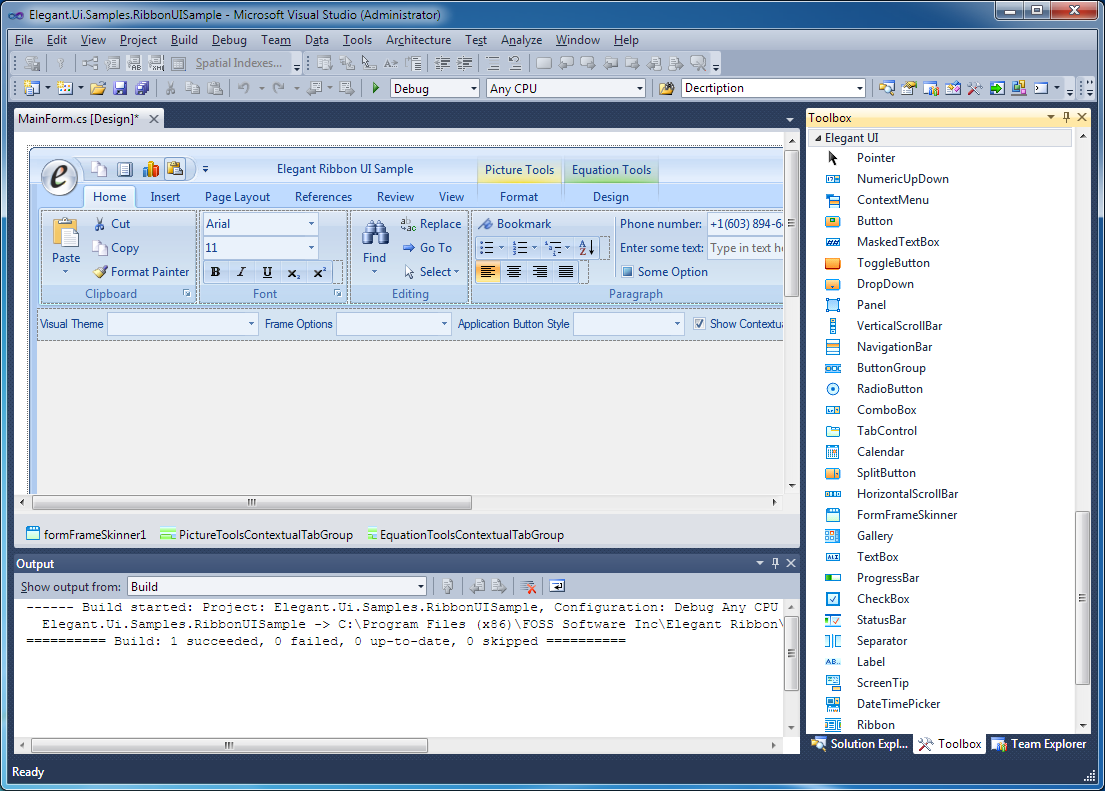Click the Save All icon in toolbar
The width and height of the screenshot is (1105, 791).
[x=142, y=88]
